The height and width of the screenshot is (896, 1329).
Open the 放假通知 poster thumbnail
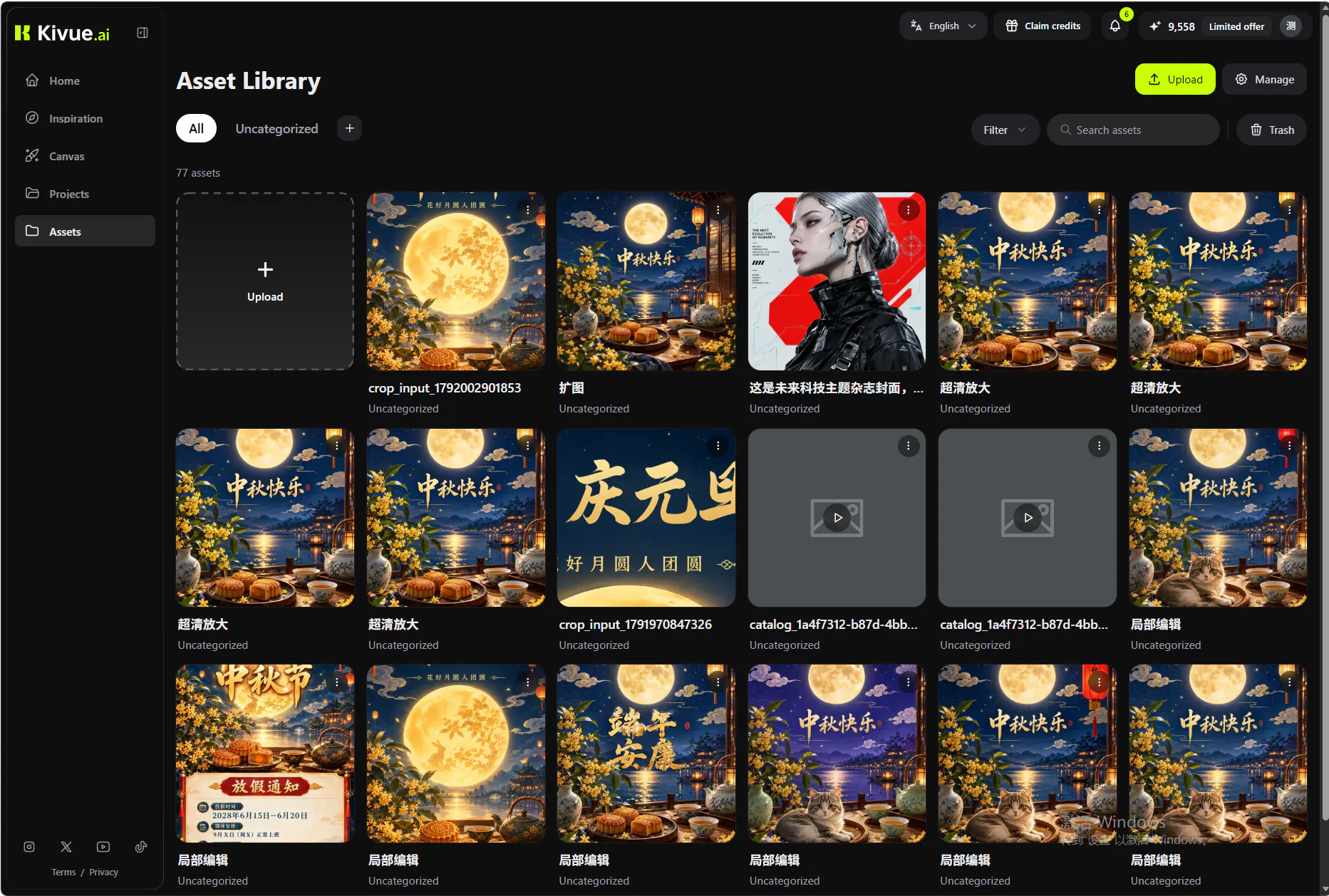(x=265, y=754)
